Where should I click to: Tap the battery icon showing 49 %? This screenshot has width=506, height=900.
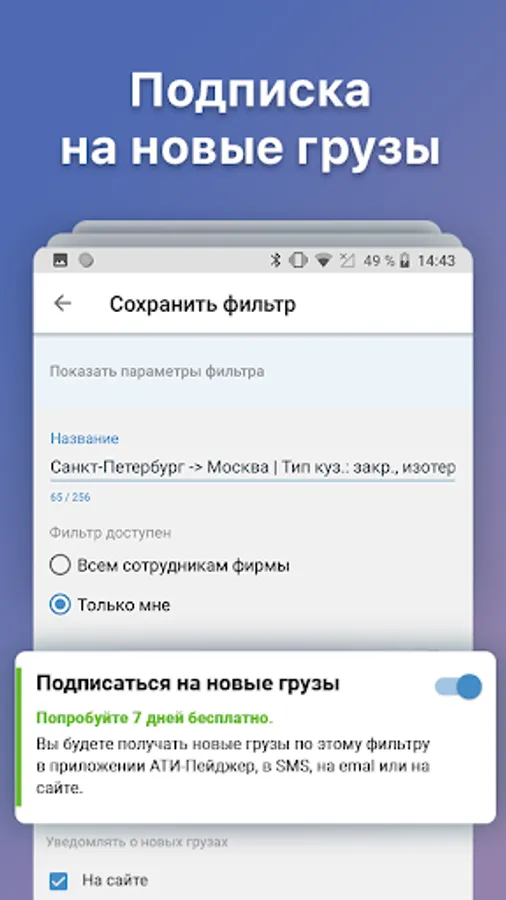coord(405,261)
